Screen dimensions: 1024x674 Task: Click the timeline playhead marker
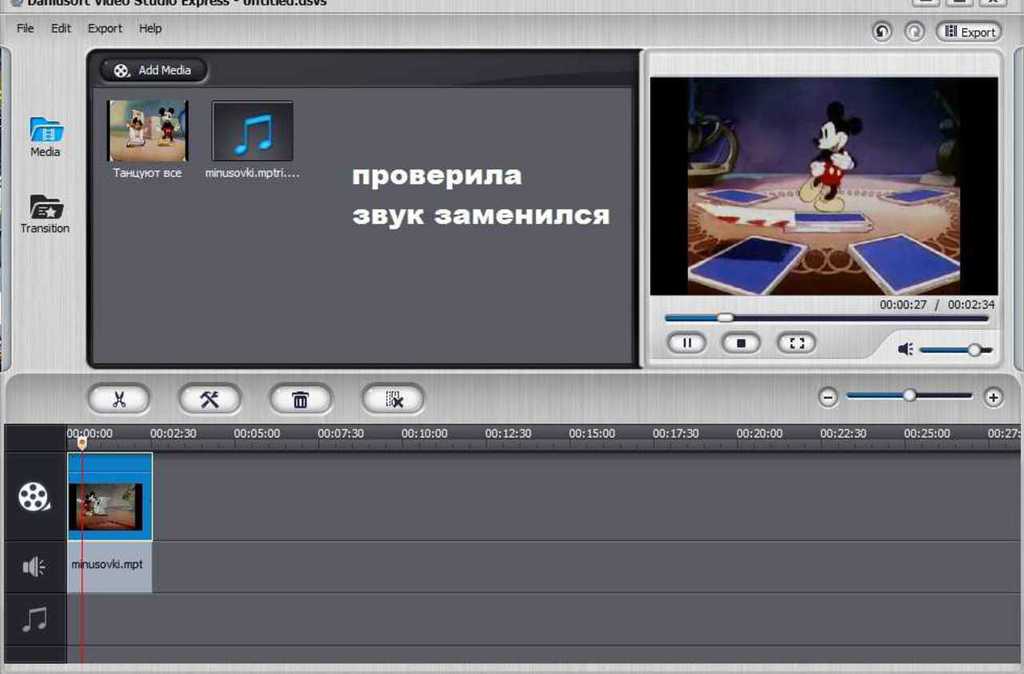82,443
